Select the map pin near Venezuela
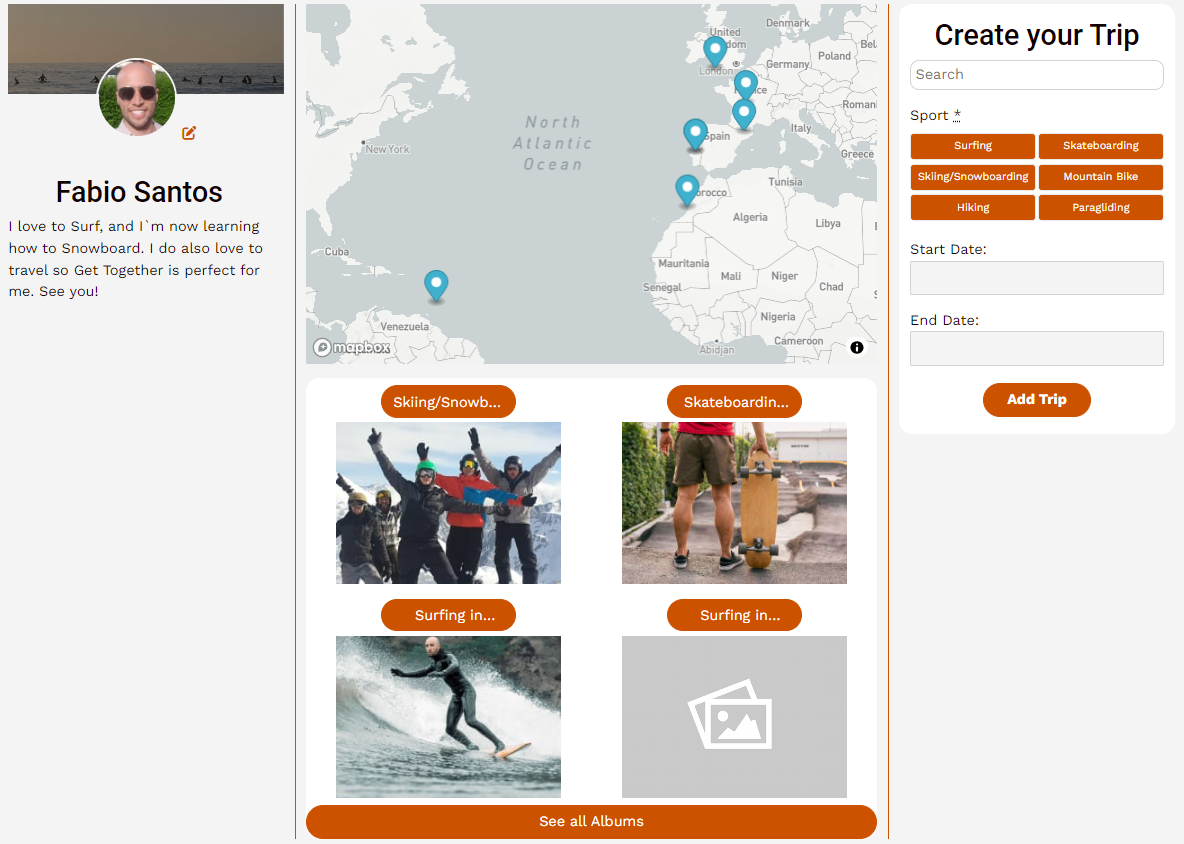Screen dimensions: 1184x844 435,285
